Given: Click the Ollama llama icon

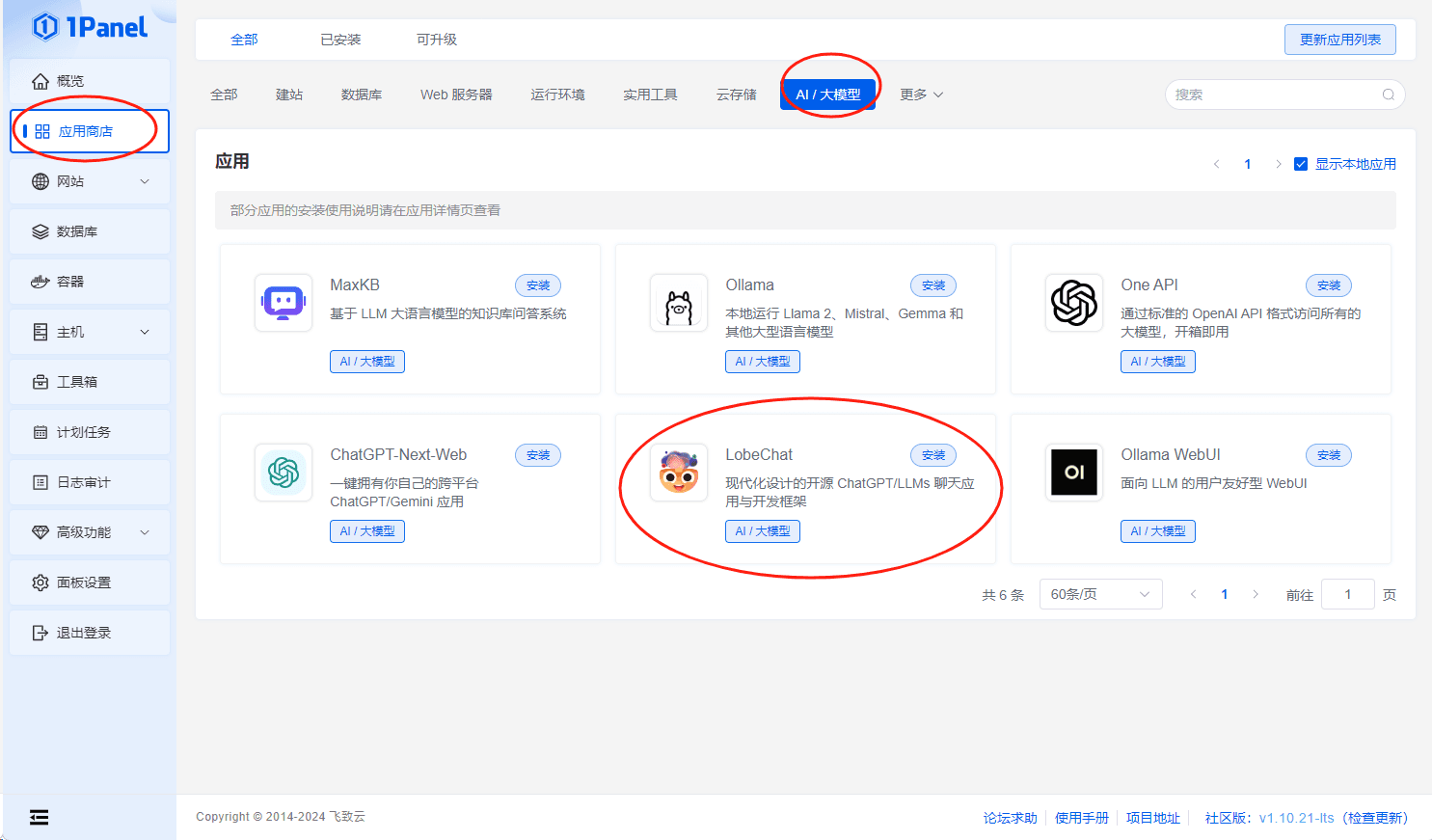Looking at the screenshot, I should click(678, 303).
